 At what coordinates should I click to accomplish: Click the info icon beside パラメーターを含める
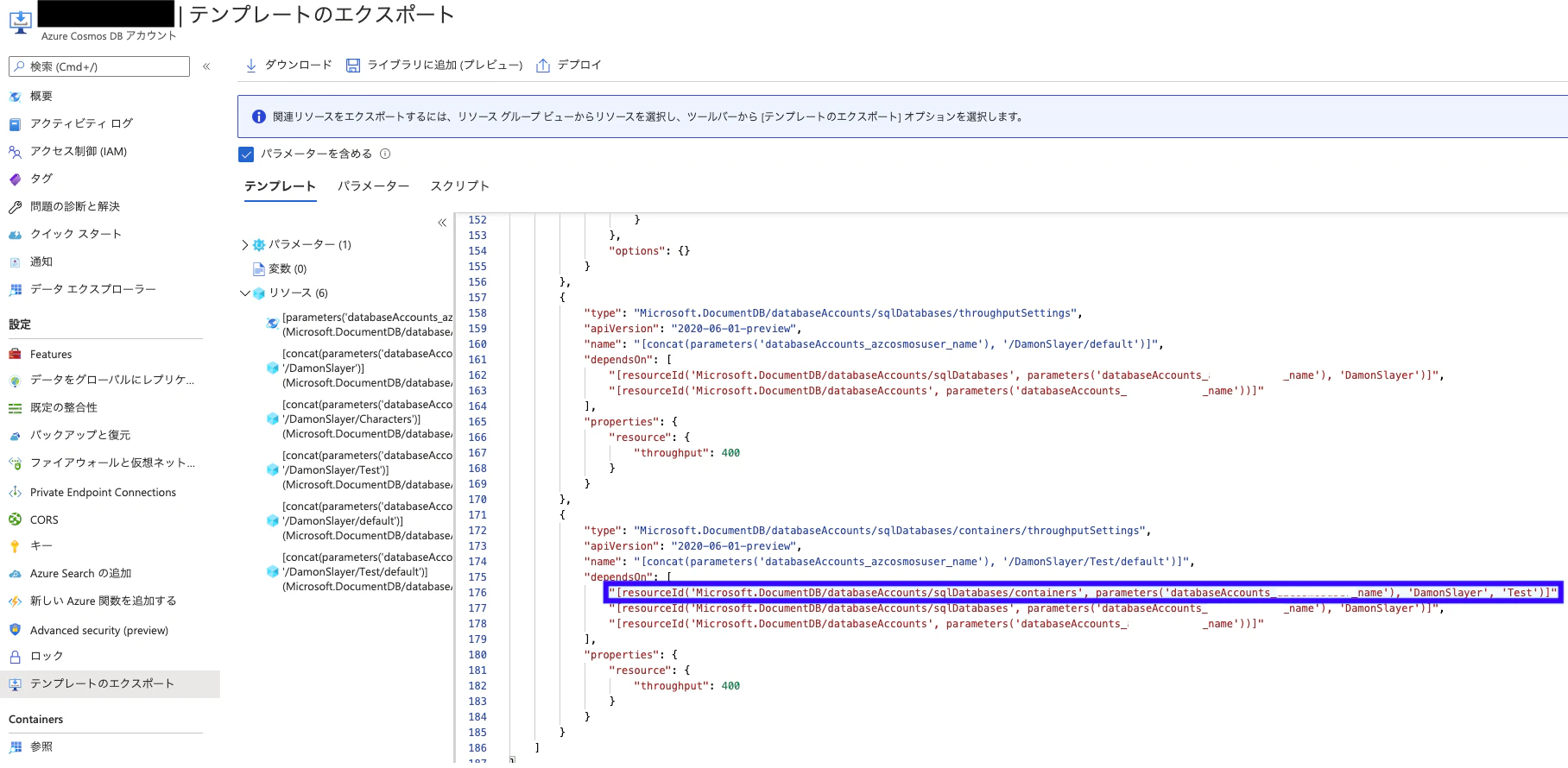[x=385, y=154]
